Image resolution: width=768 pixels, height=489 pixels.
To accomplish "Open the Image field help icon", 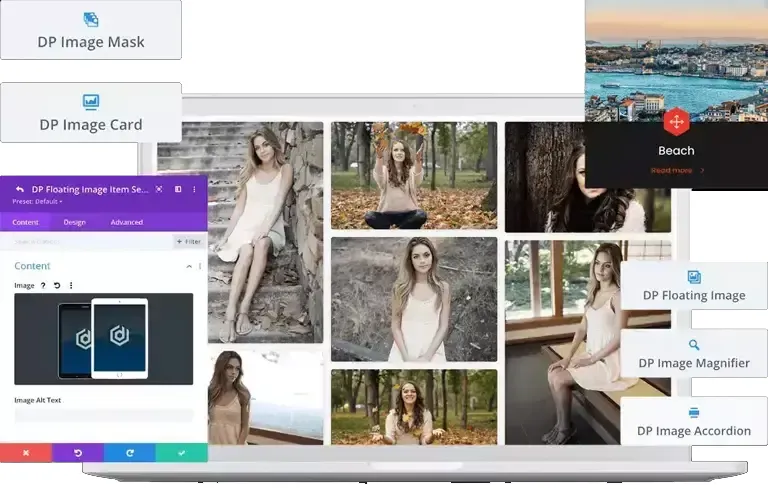I will coord(43,285).
